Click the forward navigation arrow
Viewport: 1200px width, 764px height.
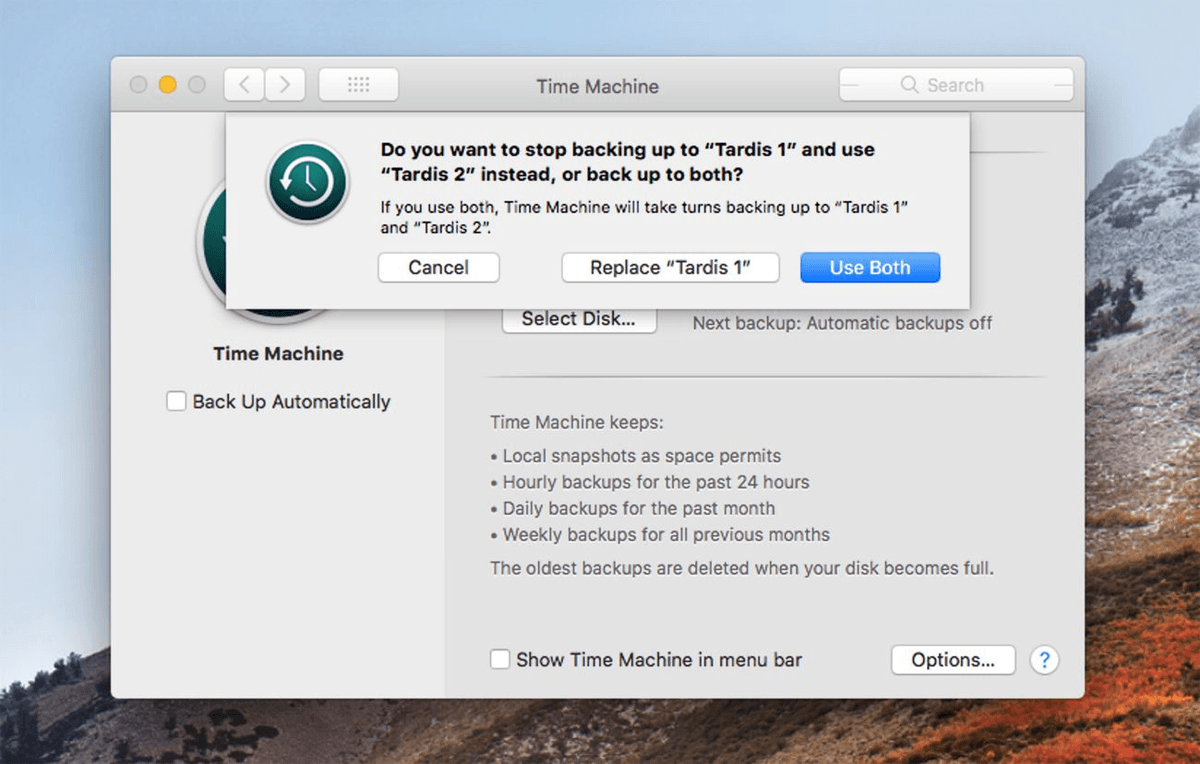(285, 84)
